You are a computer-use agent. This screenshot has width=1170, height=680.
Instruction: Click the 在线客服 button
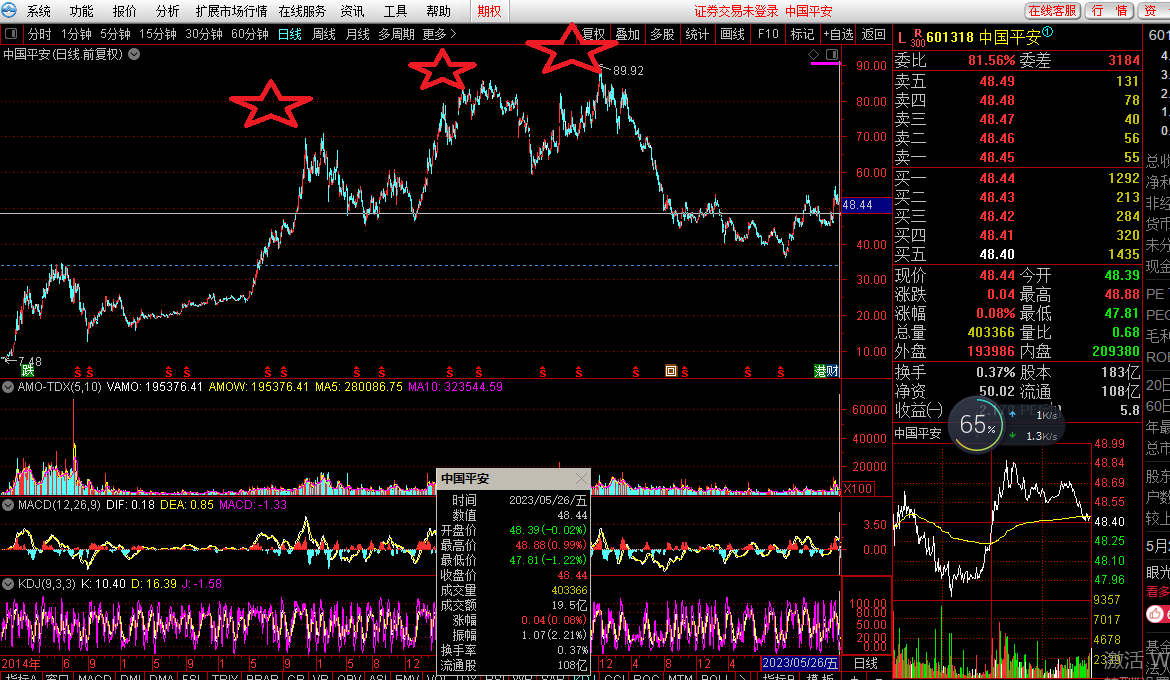[x=1052, y=10]
